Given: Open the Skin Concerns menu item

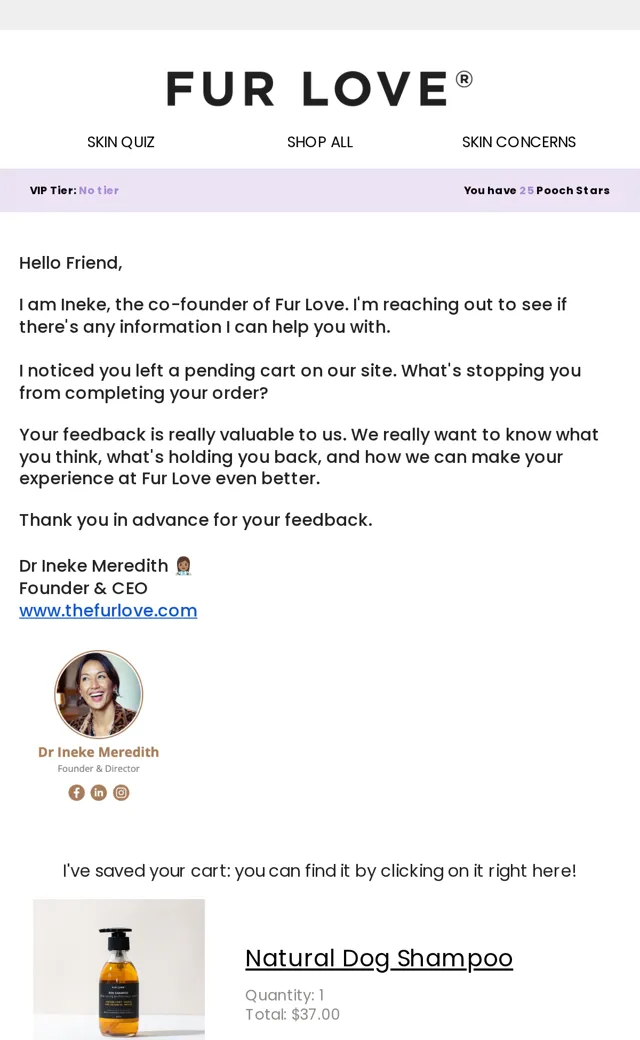Looking at the screenshot, I should (519, 142).
